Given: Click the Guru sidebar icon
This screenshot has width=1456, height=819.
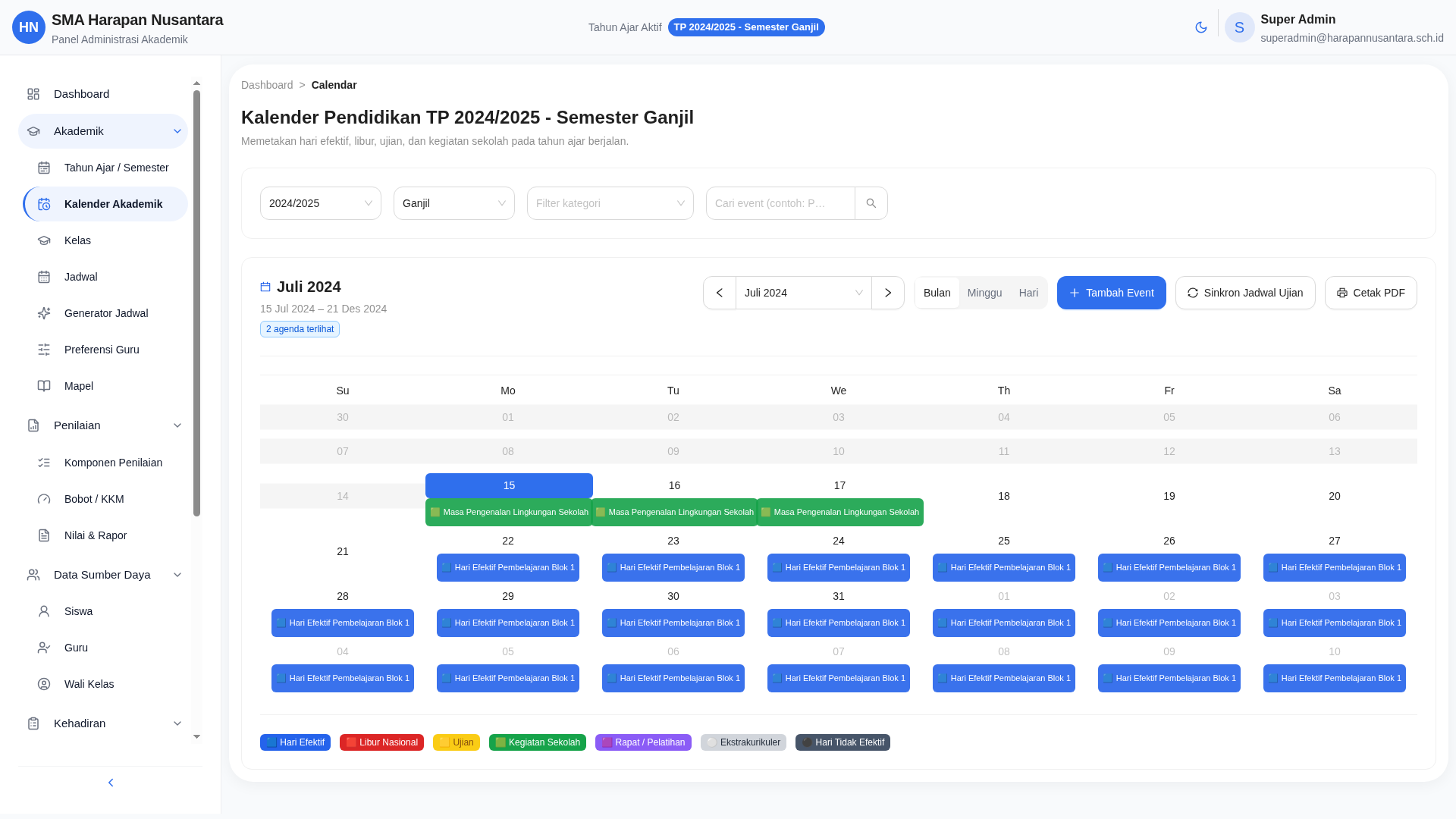Looking at the screenshot, I should point(45,647).
